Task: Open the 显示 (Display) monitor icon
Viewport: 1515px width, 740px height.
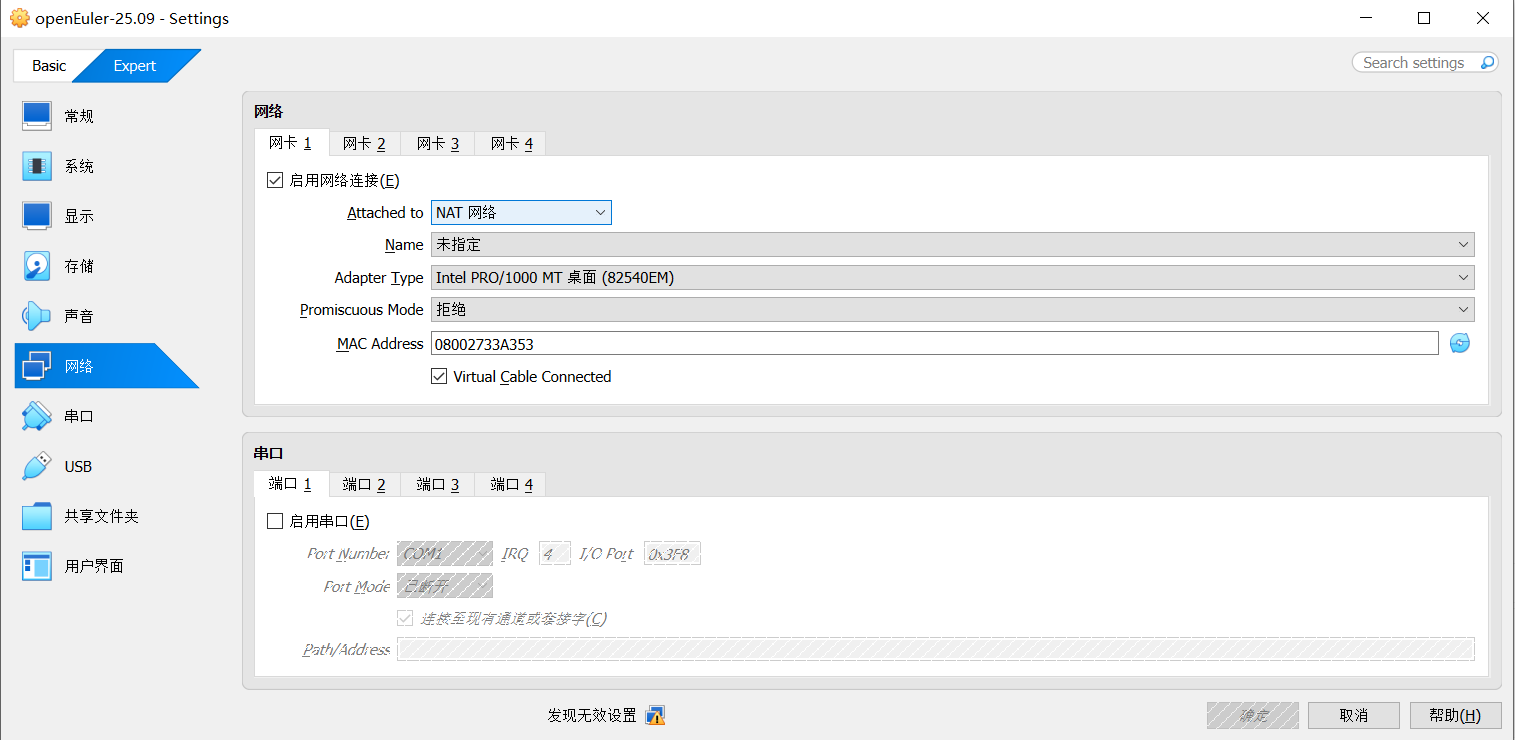Action: pyautogui.click(x=37, y=216)
